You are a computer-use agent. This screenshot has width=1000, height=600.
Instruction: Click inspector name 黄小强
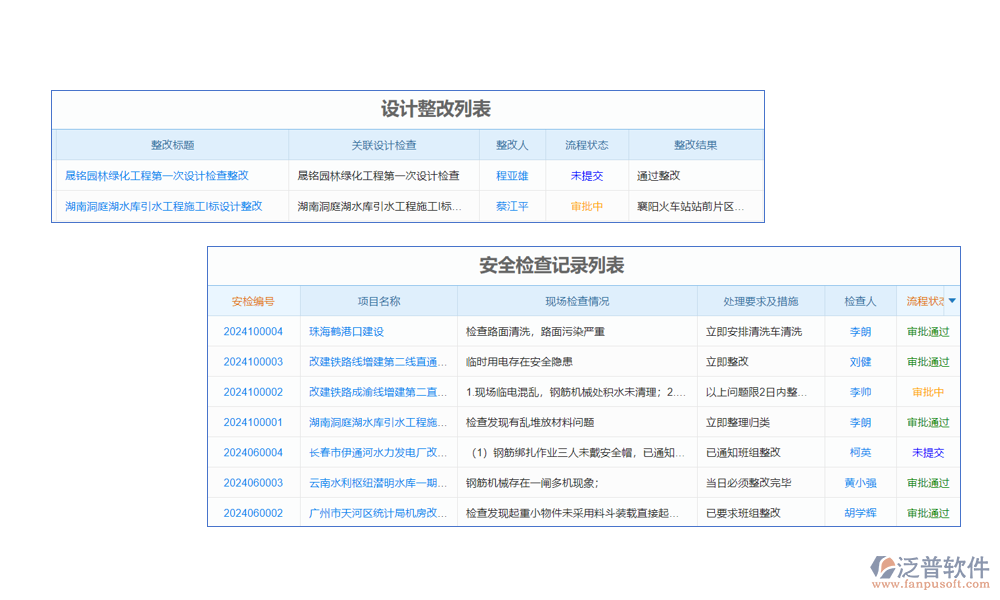(x=861, y=483)
